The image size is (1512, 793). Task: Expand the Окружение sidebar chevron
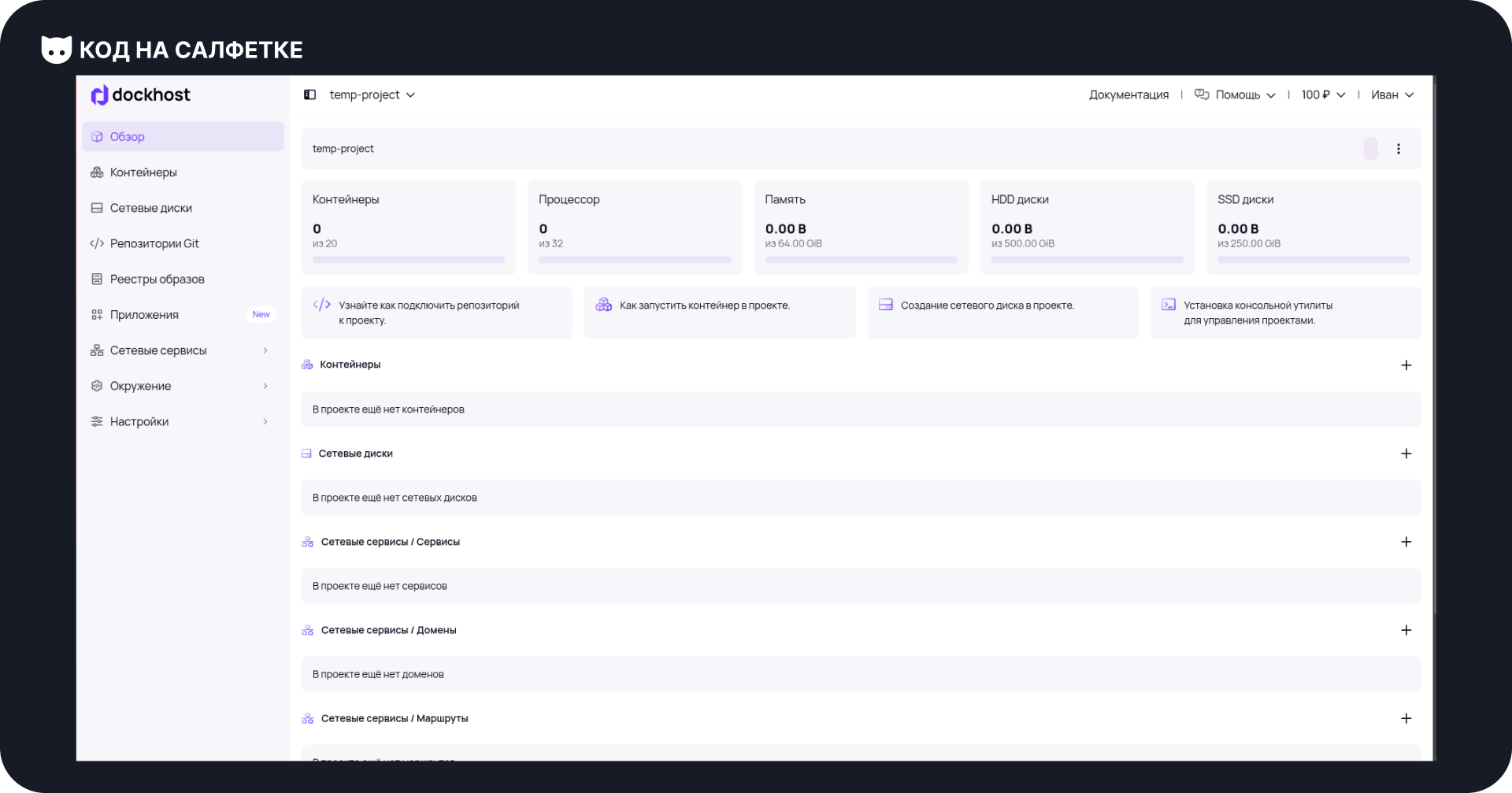point(265,386)
